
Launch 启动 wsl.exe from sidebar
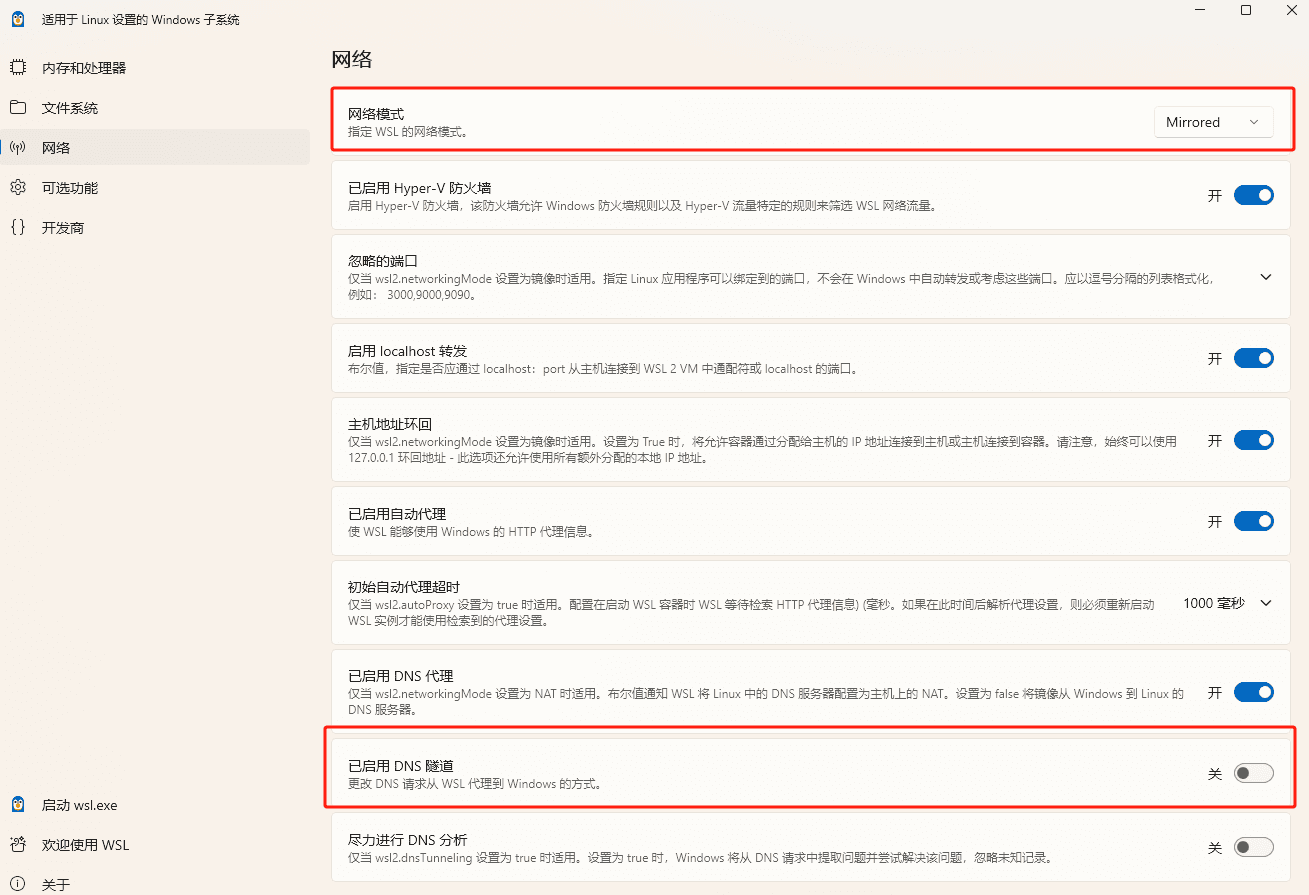coord(155,805)
